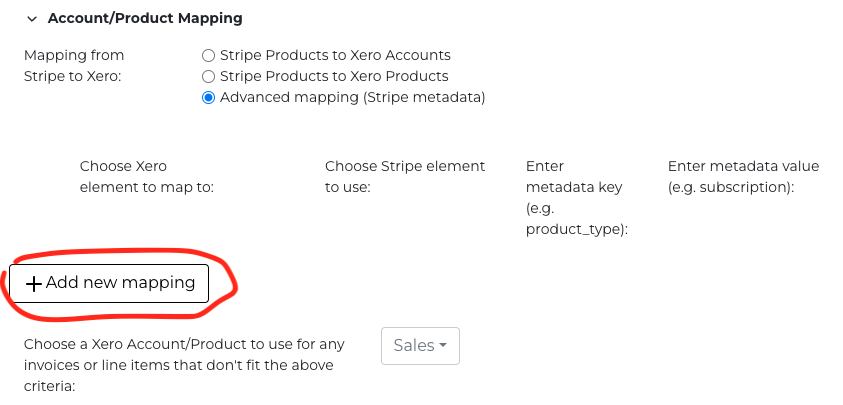Click the "(e.g. subscription)" hint text
843x405 pixels.
coord(730,187)
